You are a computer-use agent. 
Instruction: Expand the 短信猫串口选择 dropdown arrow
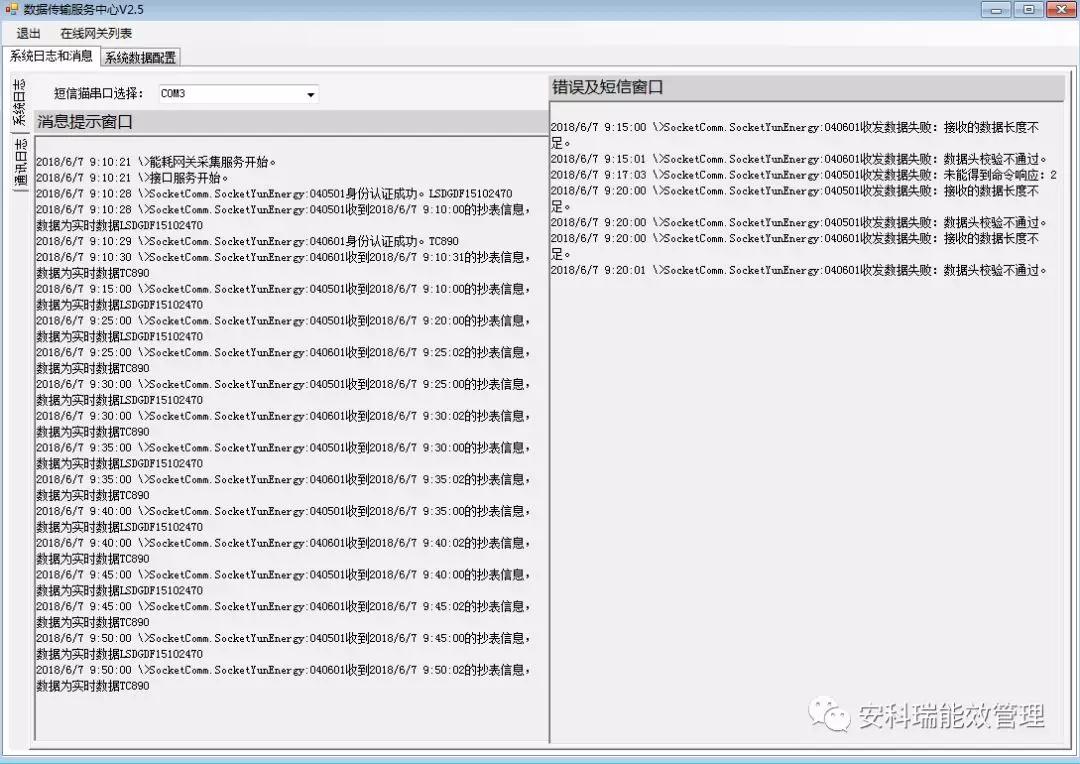(x=310, y=94)
